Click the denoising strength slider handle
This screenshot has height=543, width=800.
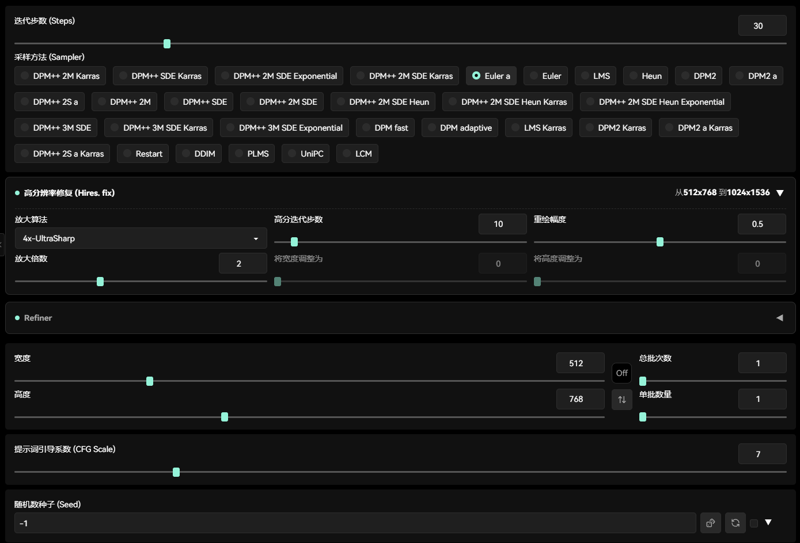tap(660, 242)
